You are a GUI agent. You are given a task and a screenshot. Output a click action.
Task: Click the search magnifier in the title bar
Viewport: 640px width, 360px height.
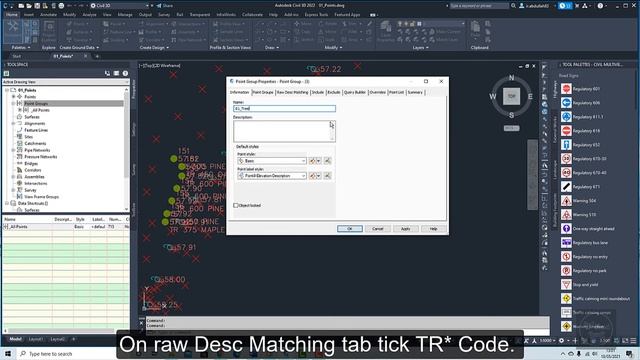513,6
